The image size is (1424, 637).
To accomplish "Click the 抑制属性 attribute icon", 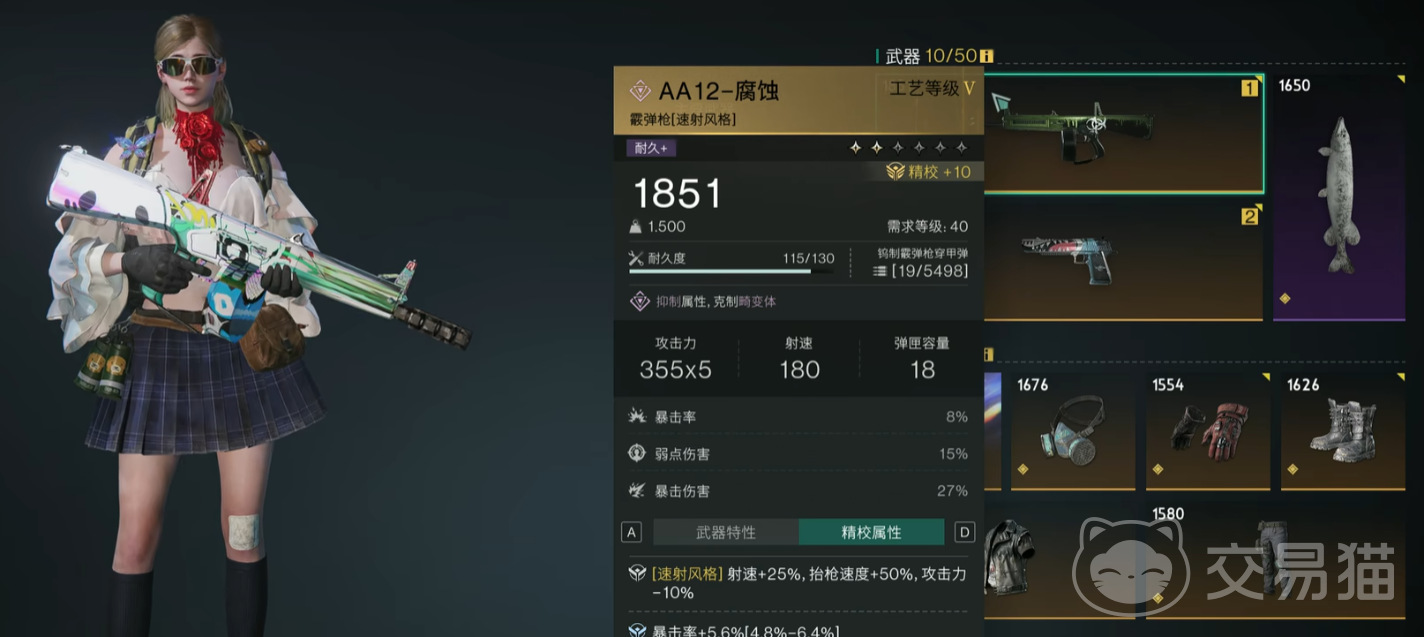I will [638, 301].
